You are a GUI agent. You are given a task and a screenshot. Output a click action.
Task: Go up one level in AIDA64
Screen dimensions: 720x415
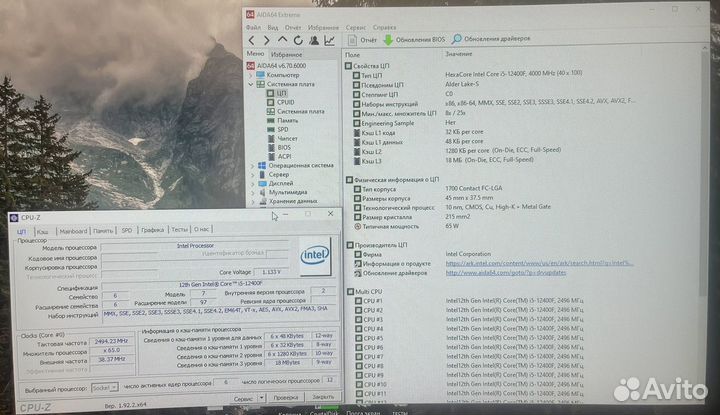(x=282, y=40)
